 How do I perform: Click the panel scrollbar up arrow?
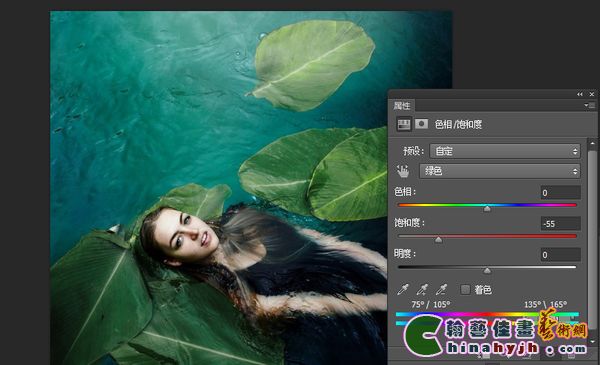[592, 143]
